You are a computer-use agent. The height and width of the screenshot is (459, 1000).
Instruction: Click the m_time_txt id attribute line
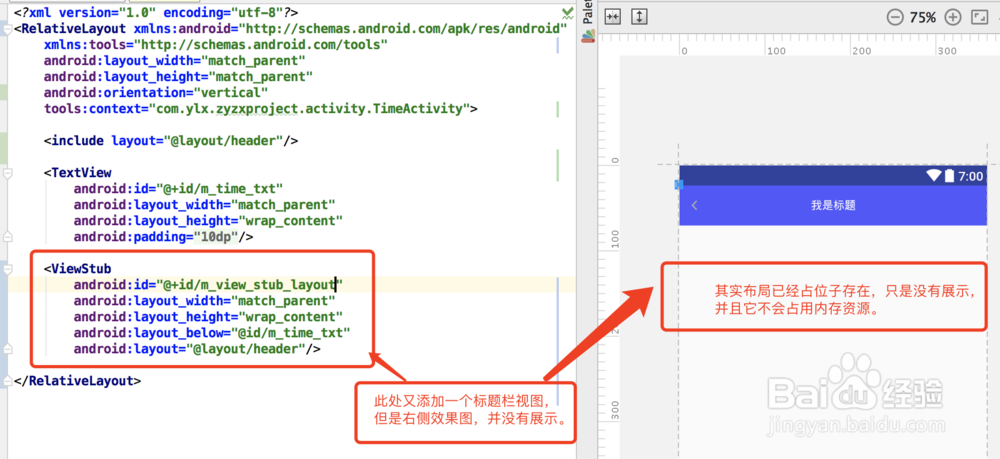[178, 189]
